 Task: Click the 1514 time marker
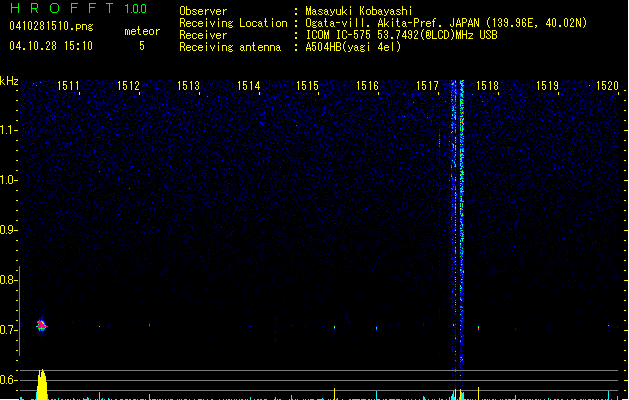click(x=248, y=86)
